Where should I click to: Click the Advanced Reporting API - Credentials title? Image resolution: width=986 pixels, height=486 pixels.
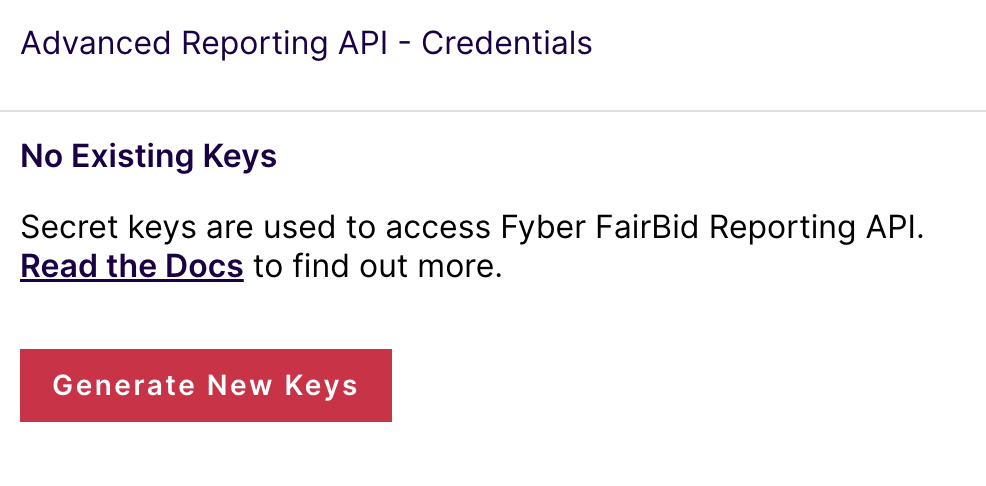coord(306,44)
